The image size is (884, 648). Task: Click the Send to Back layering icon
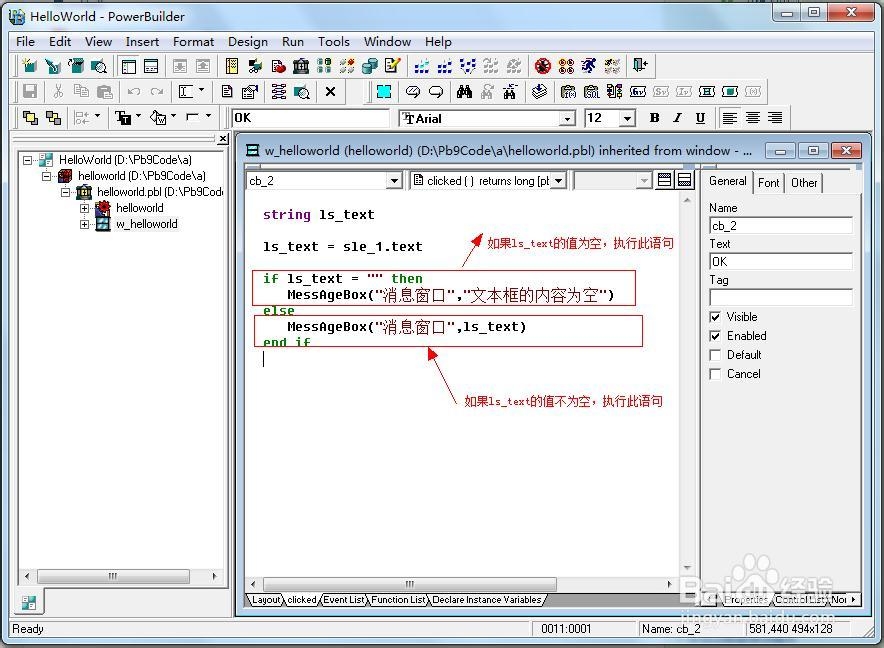tap(54, 118)
